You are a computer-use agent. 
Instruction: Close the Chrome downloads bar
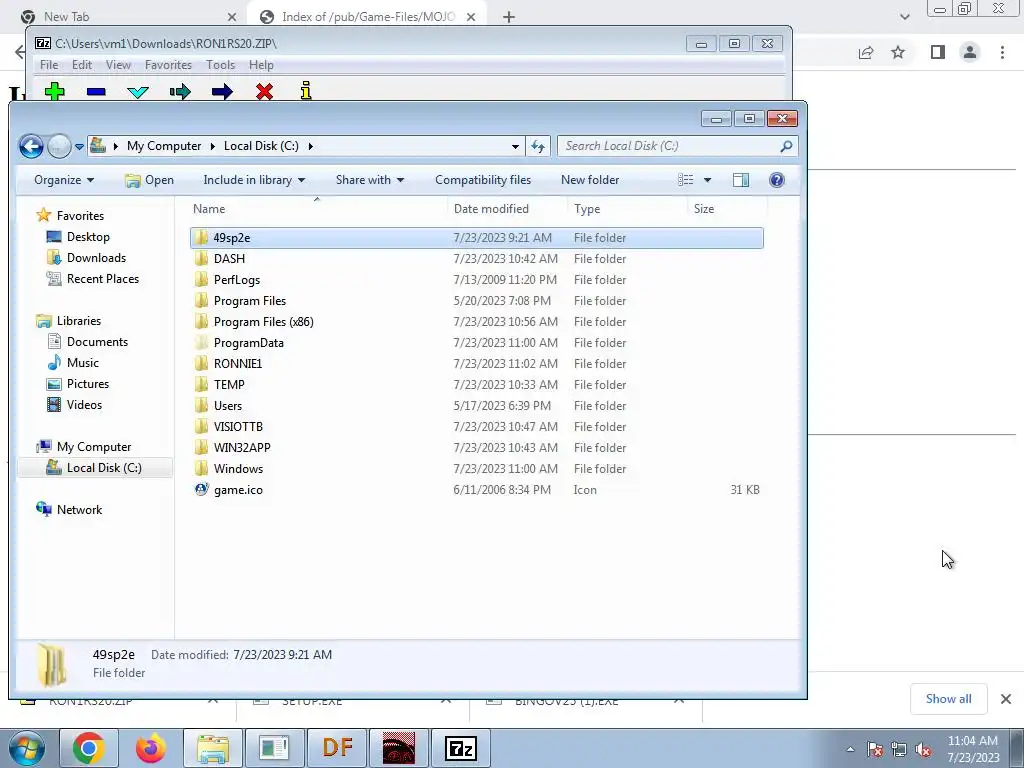click(1006, 699)
